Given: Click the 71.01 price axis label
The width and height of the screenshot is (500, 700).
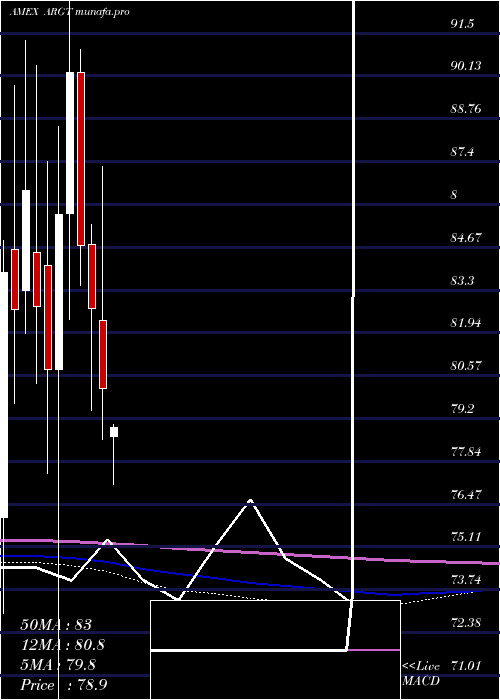Looking at the screenshot, I should 466,666.
